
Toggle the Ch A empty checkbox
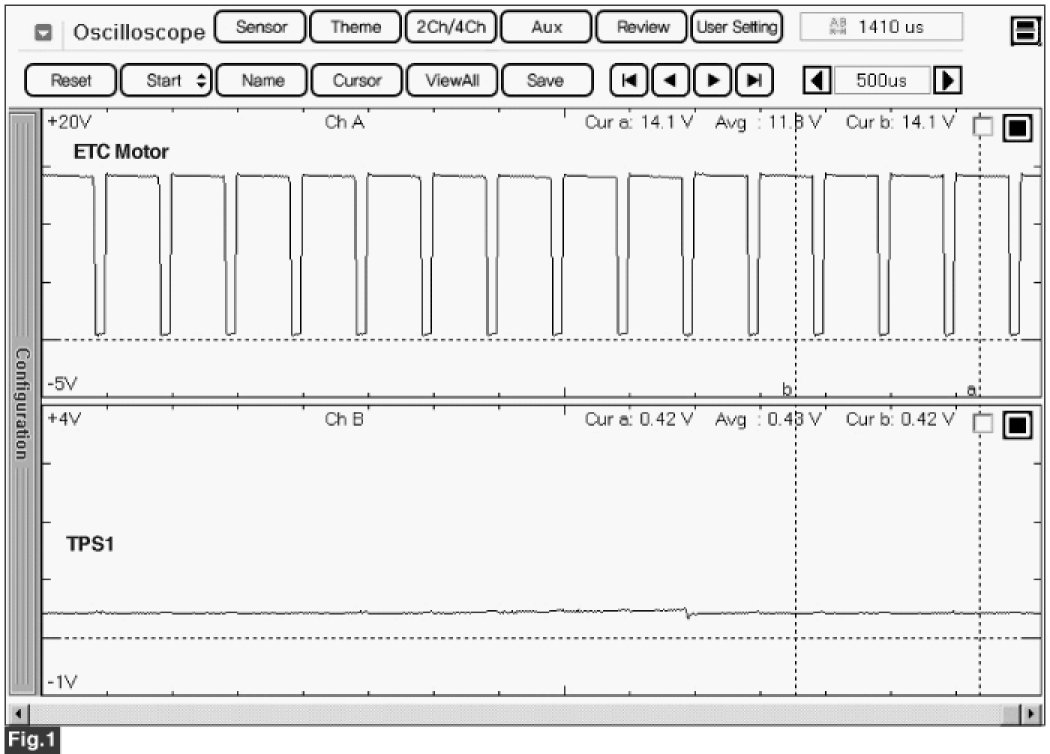click(984, 127)
